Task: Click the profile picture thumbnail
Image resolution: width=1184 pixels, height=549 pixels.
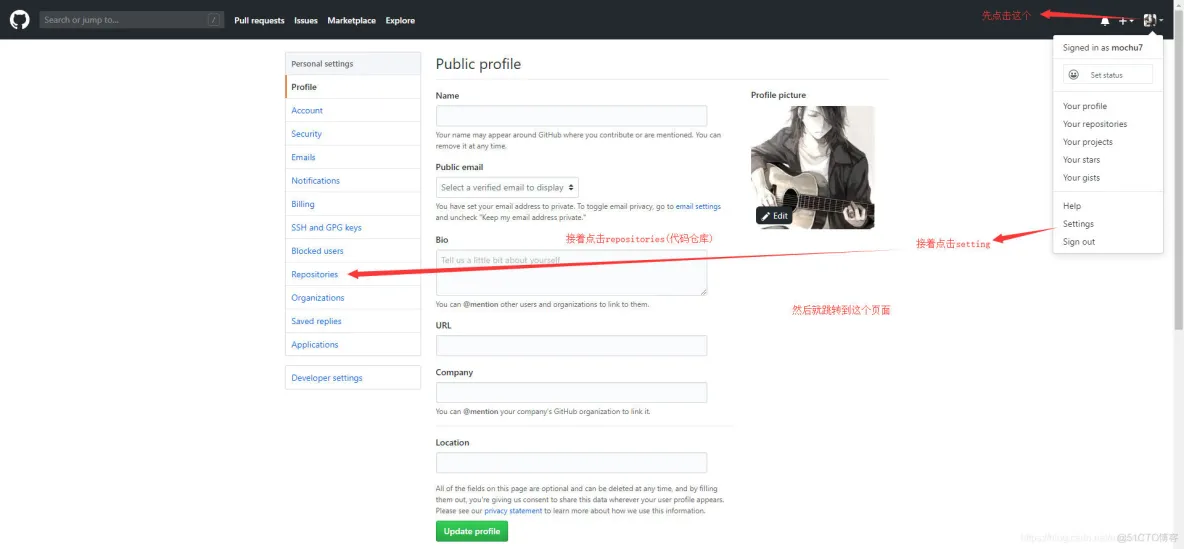Action: coord(812,160)
